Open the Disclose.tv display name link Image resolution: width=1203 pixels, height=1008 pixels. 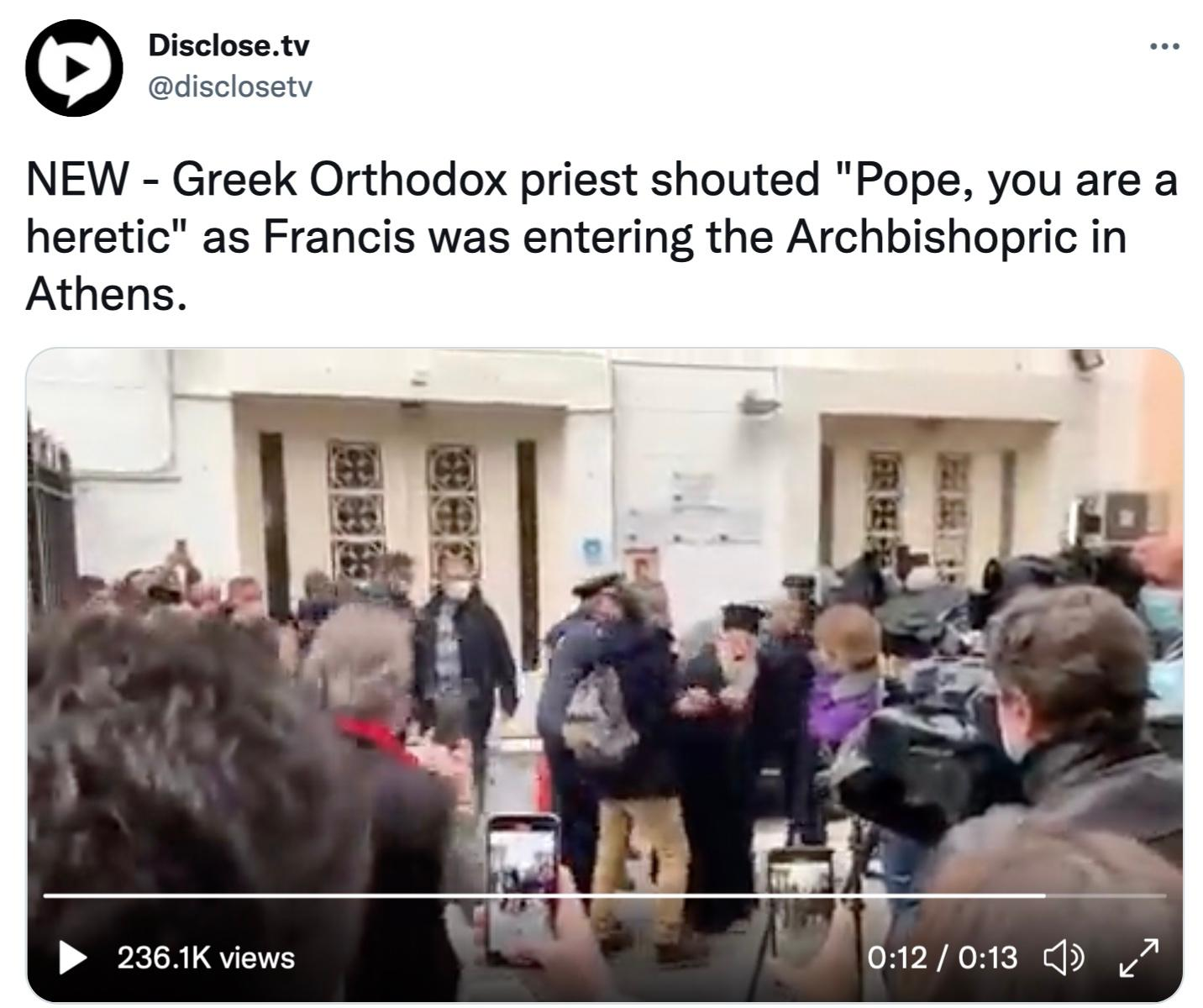coord(229,45)
